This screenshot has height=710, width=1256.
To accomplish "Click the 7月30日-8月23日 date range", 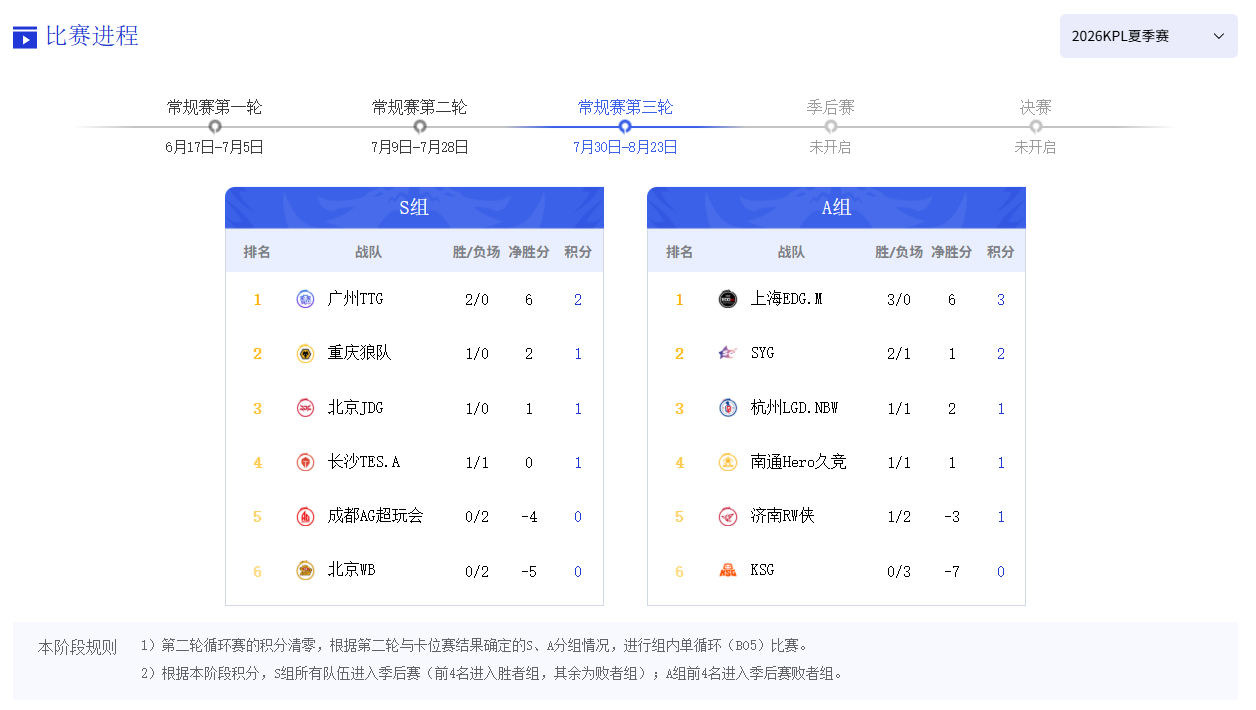I will pos(625,147).
